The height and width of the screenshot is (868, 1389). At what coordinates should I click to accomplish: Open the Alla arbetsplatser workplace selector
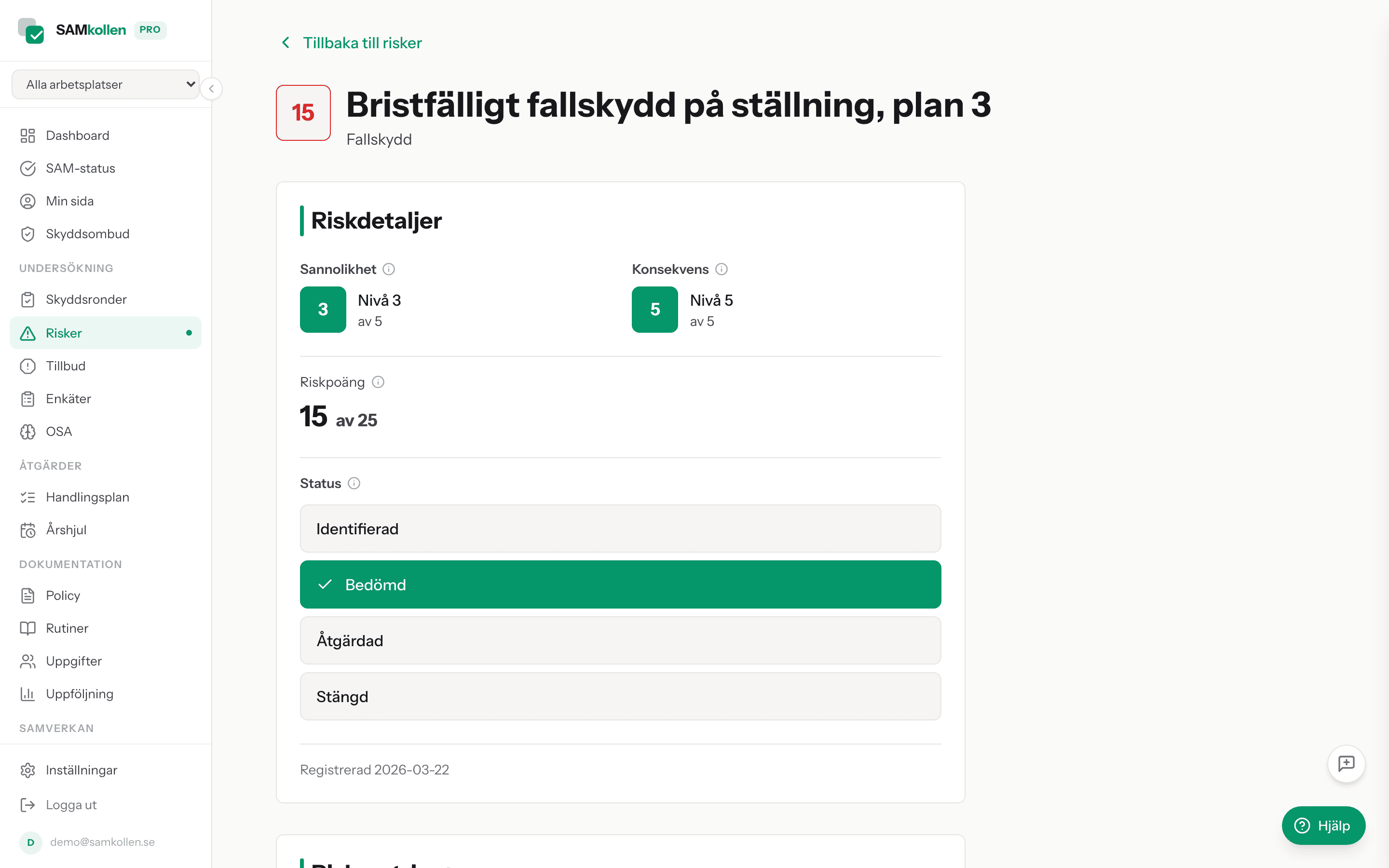(106, 84)
